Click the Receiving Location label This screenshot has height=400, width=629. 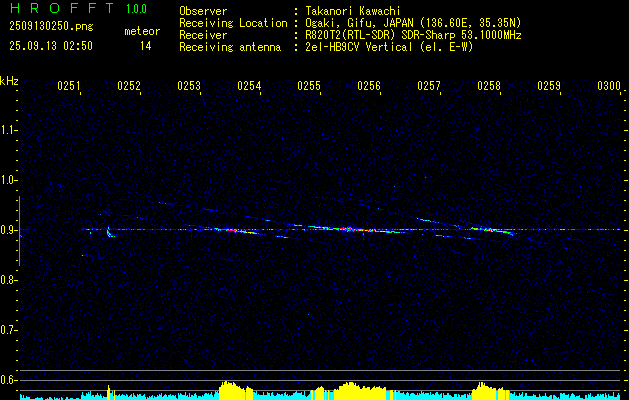tap(233, 23)
